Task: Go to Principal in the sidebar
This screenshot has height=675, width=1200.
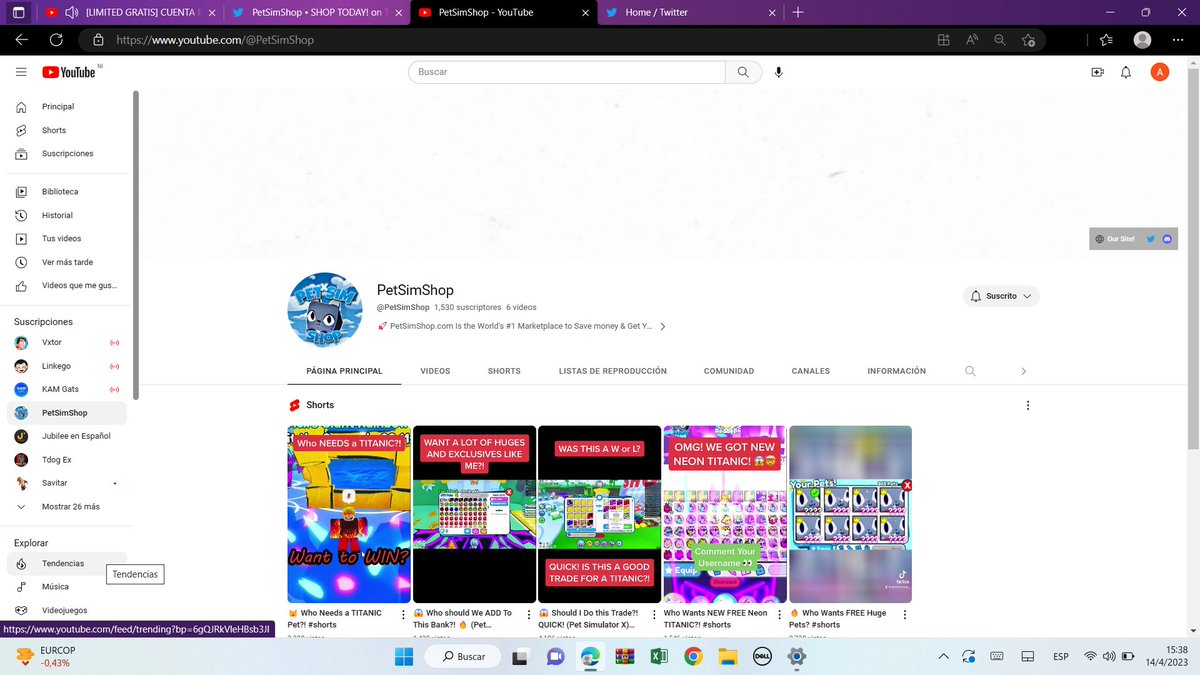Action: click(66, 107)
